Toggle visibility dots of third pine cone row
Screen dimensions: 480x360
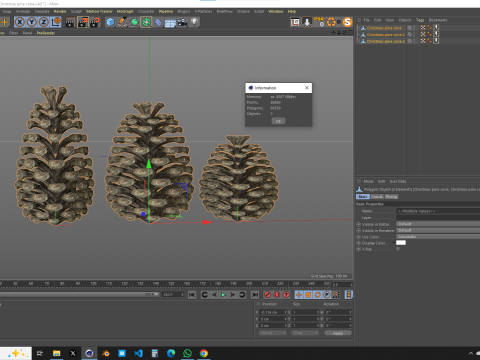pos(414,41)
